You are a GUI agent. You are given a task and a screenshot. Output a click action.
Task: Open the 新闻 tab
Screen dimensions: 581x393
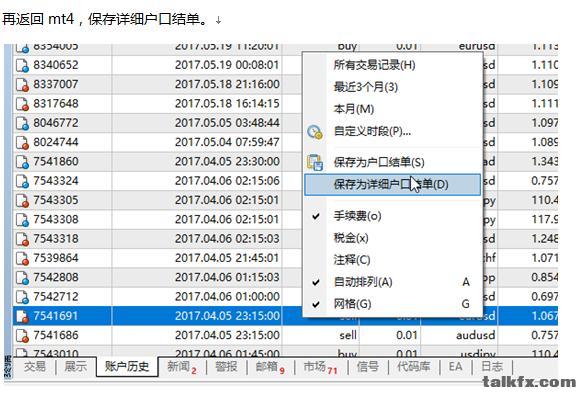[x=182, y=367]
